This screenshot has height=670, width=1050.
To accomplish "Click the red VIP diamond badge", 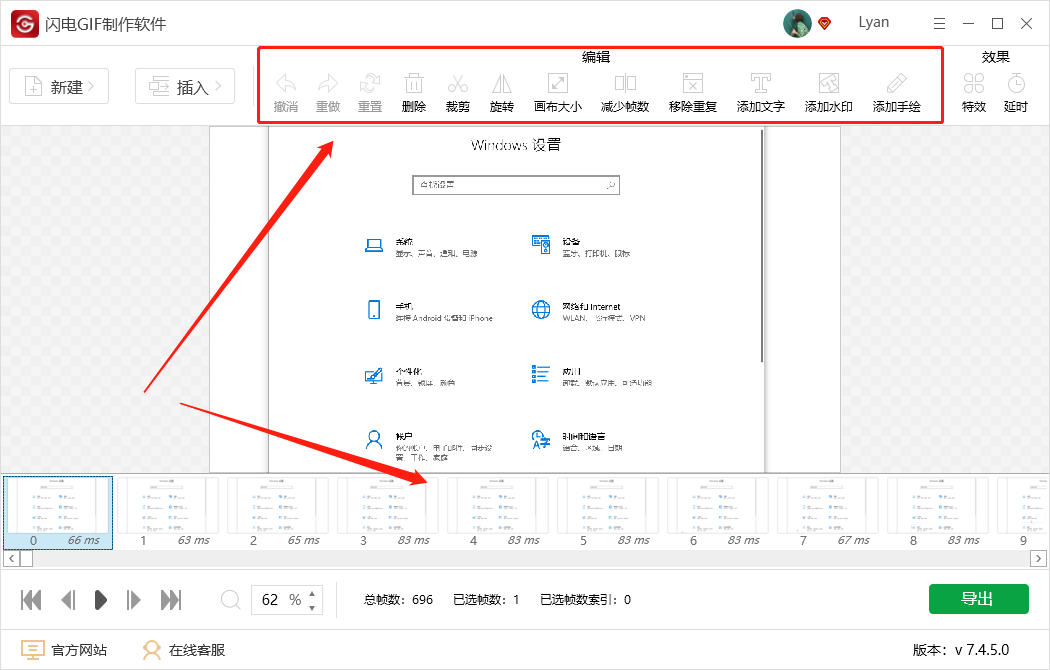I will [825, 23].
